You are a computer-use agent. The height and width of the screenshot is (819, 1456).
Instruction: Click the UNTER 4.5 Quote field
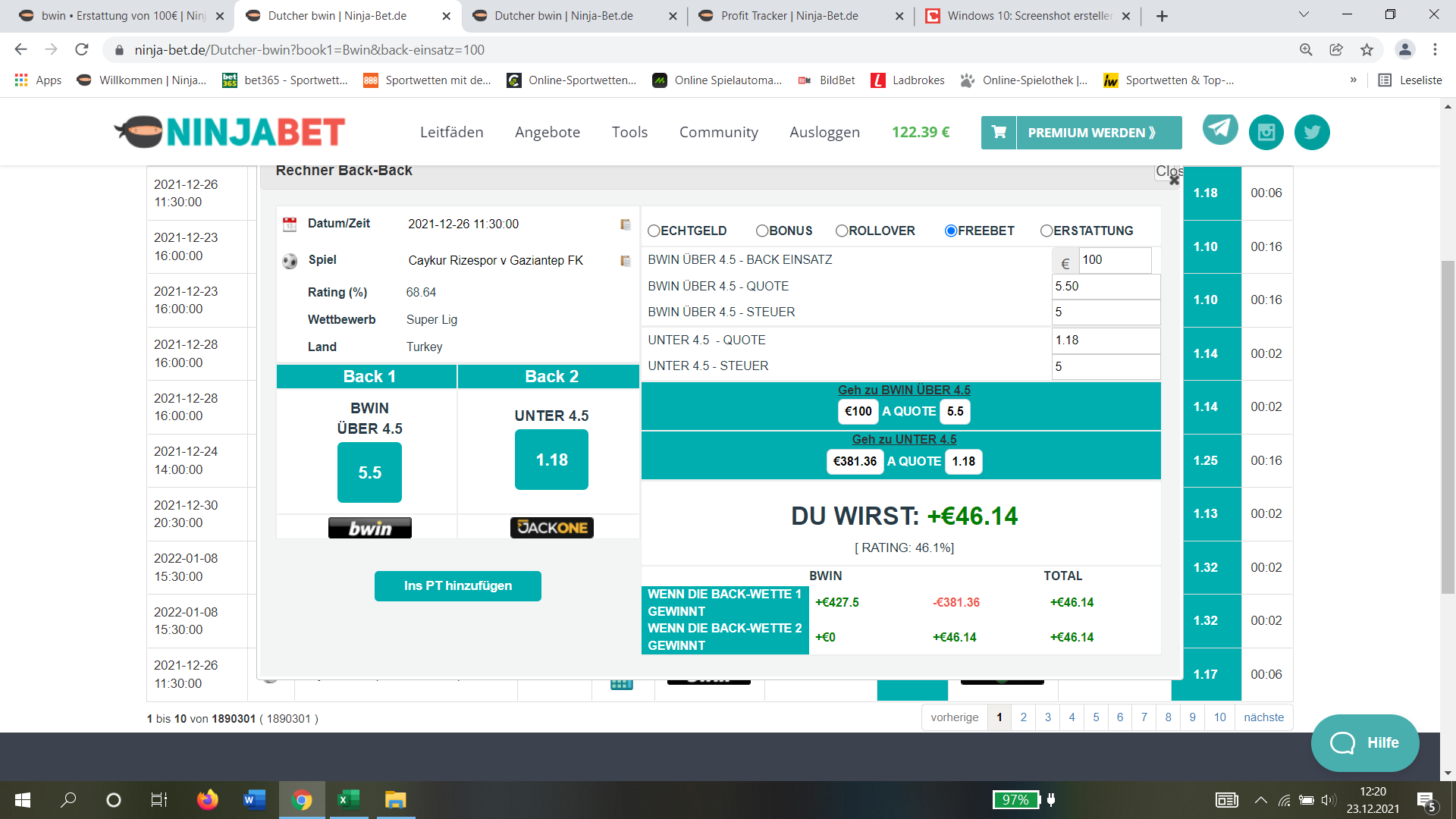pos(1106,340)
